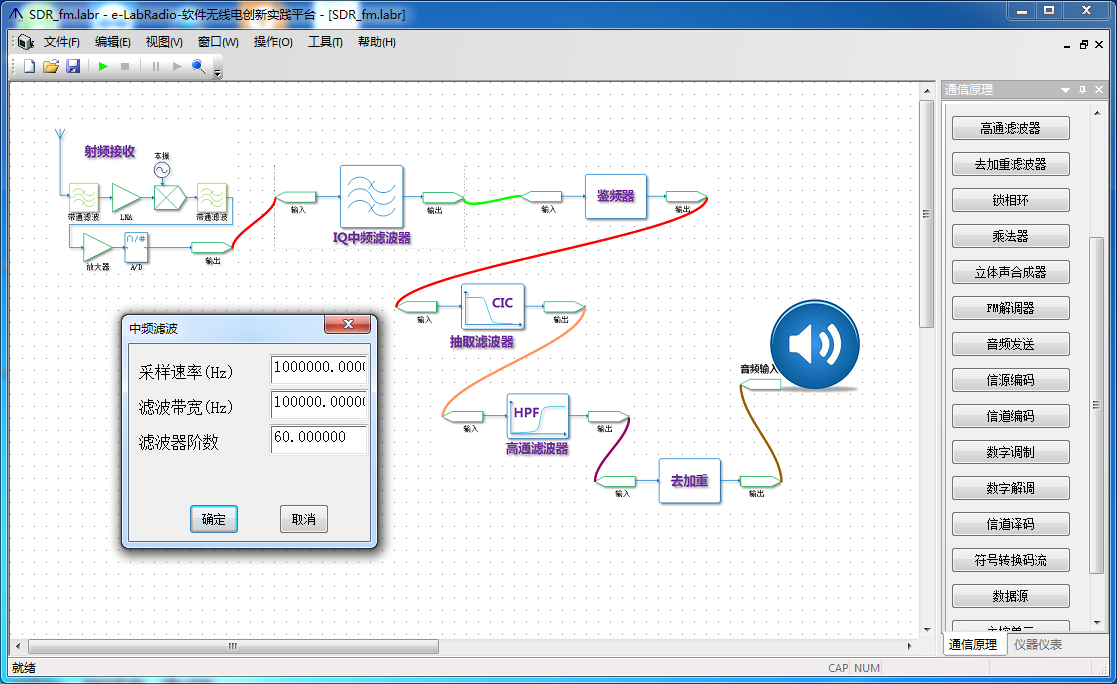The height and width of the screenshot is (684, 1117).
Task: Switch to the 仪器仪表 tab
Action: pos(1037,644)
